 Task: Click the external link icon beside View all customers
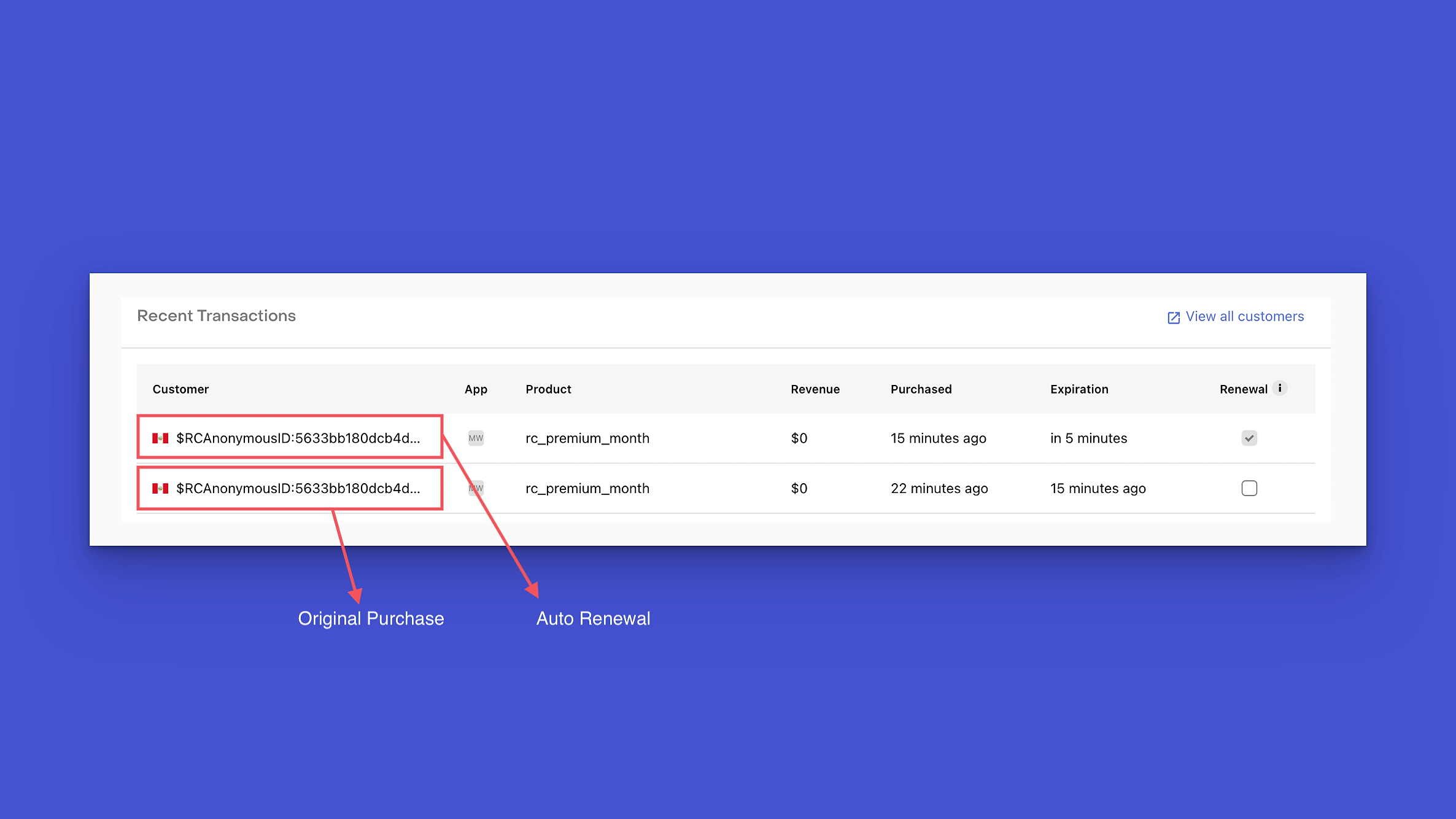point(1173,317)
